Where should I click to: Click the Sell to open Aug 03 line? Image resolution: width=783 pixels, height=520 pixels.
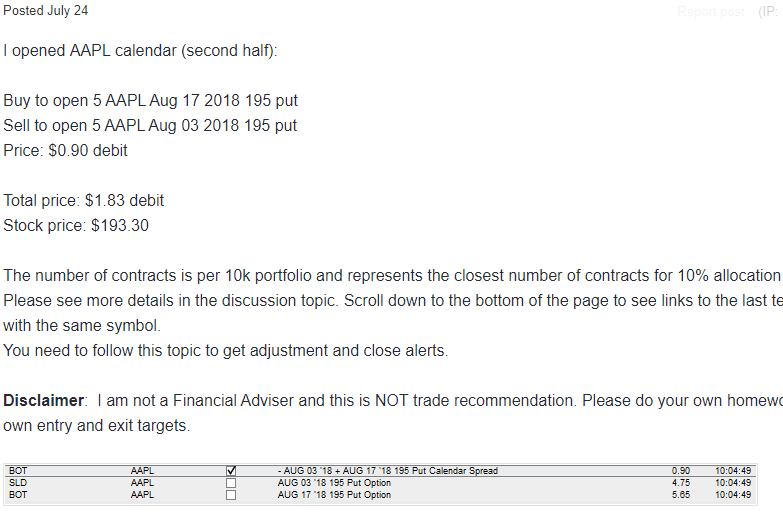[x=150, y=125]
